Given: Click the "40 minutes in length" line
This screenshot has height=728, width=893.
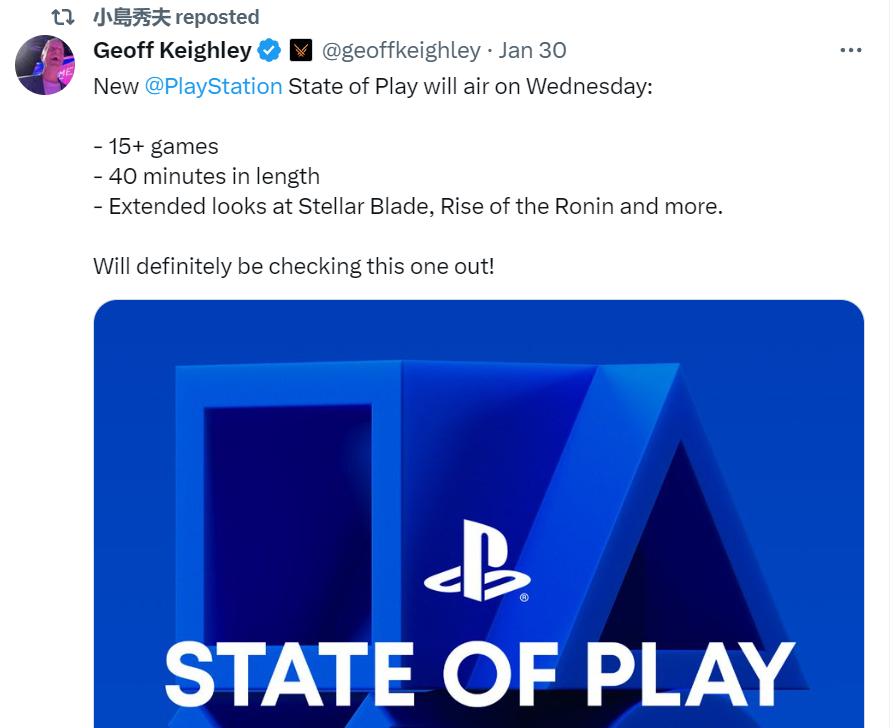Looking at the screenshot, I should point(206,177).
